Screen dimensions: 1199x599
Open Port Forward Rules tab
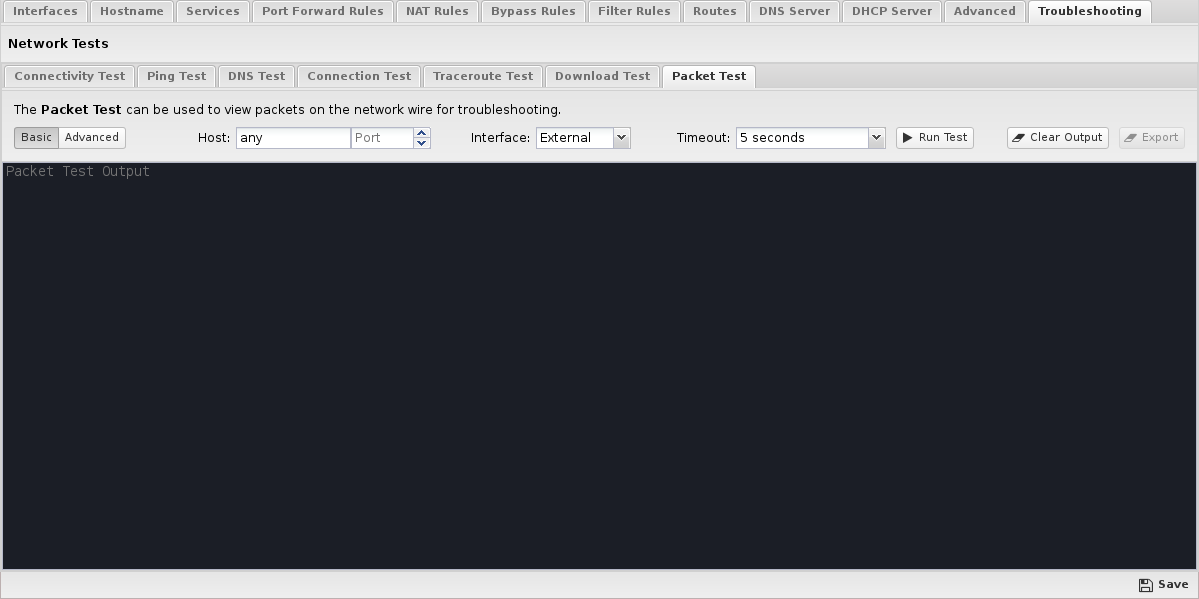tap(322, 11)
